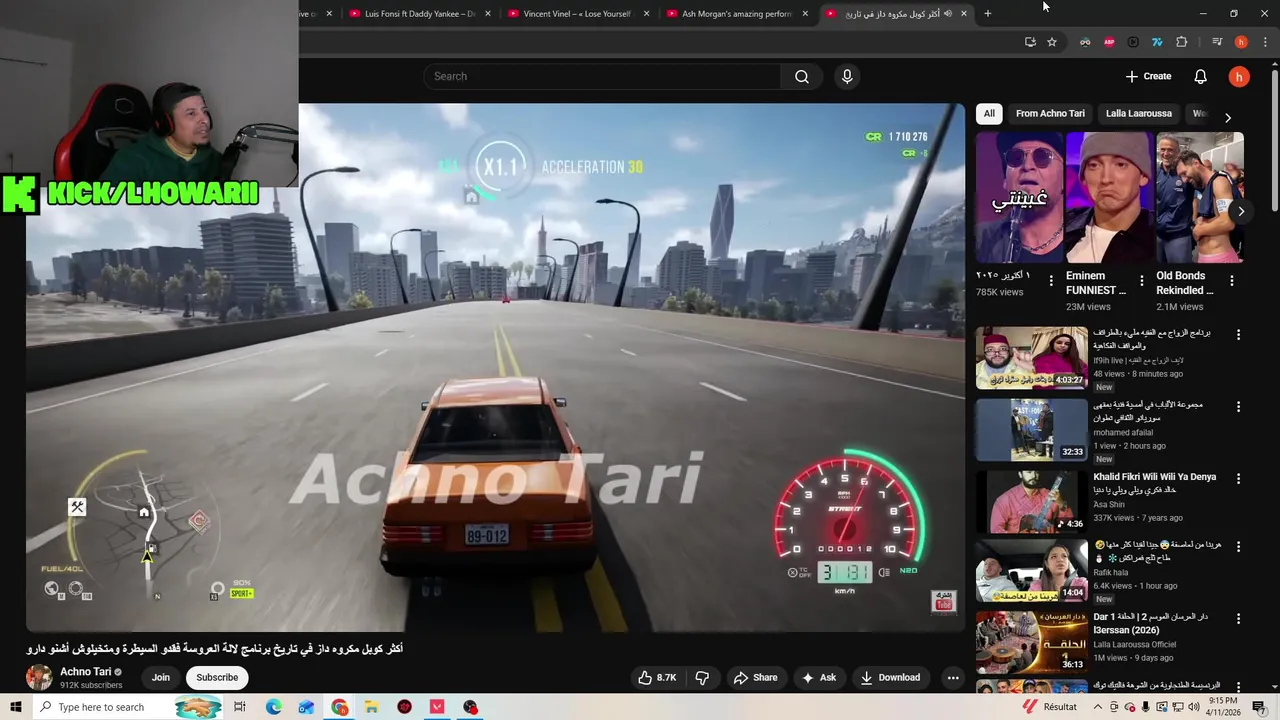This screenshot has width=1280, height=720.
Task: Open the Windows Start menu
Action: point(15,707)
